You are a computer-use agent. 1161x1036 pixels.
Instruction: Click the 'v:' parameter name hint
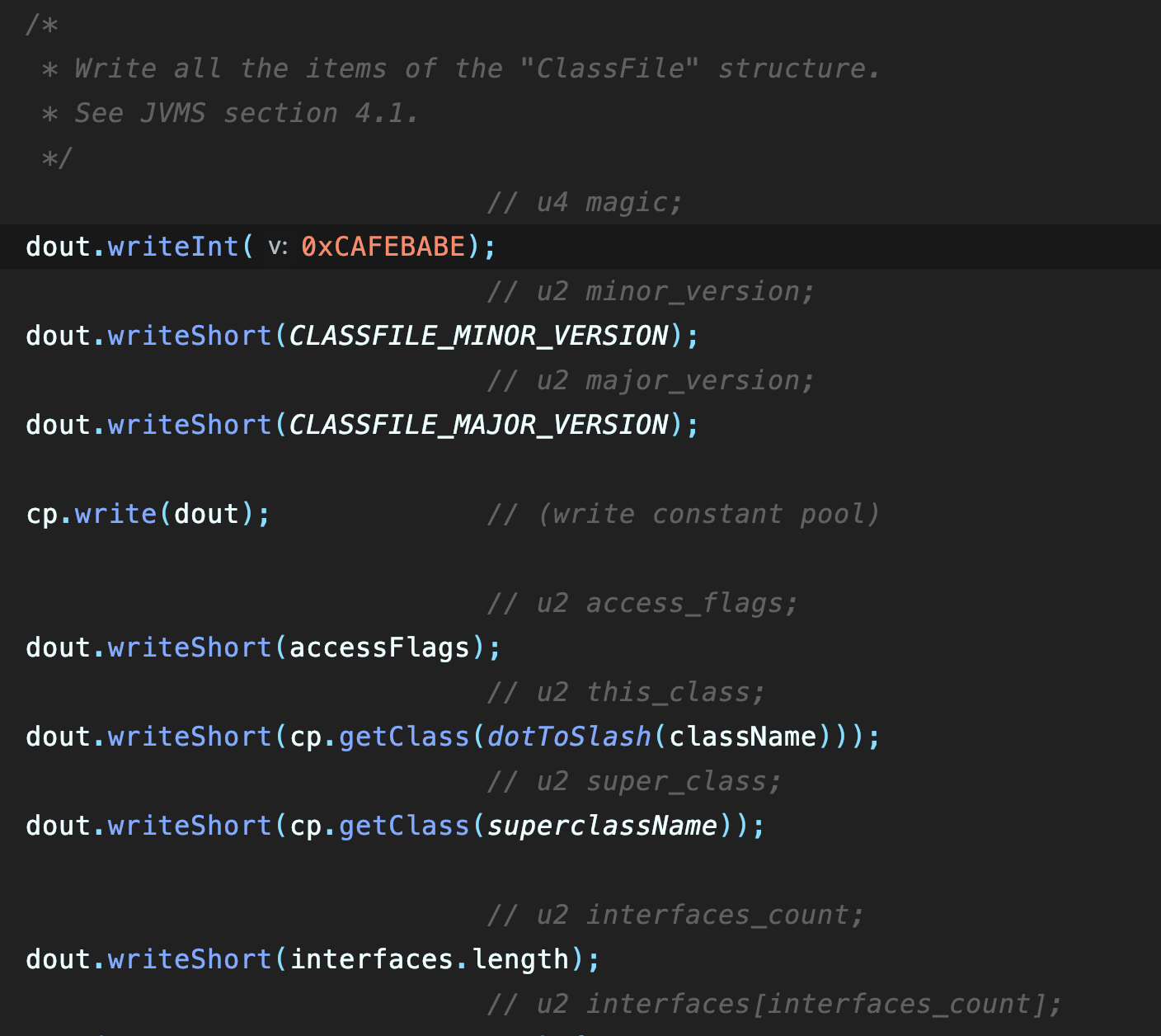[278, 247]
